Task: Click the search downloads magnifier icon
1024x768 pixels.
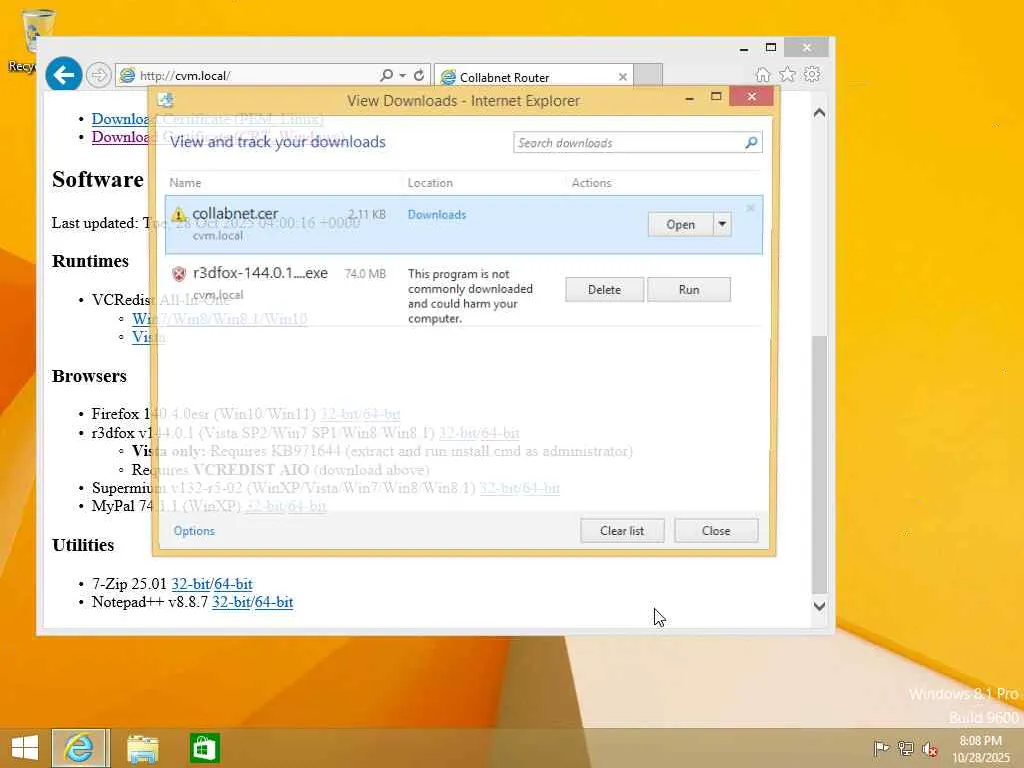Action: coord(751,142)
